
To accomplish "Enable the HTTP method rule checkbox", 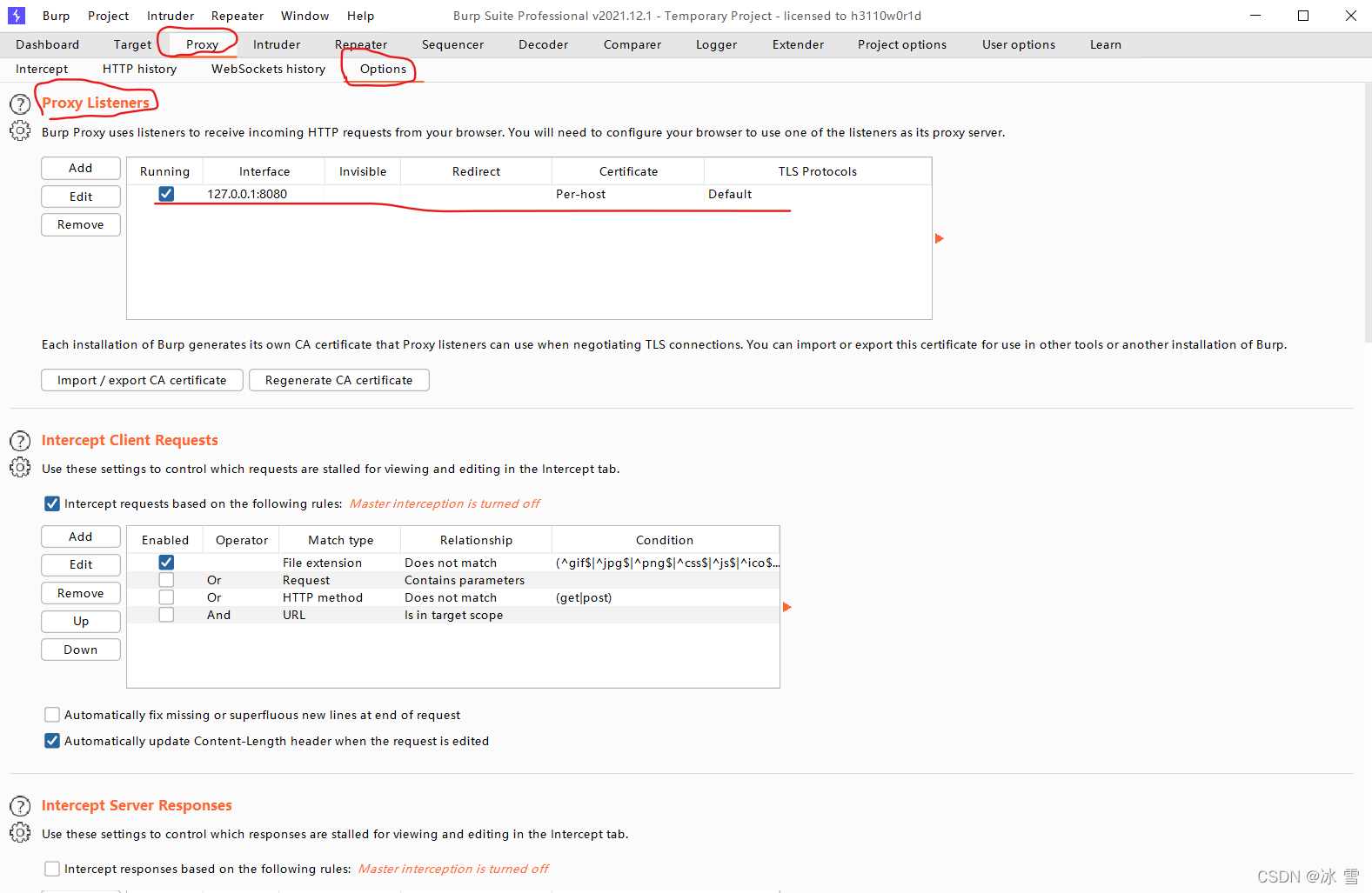I will tap(166, 597).
